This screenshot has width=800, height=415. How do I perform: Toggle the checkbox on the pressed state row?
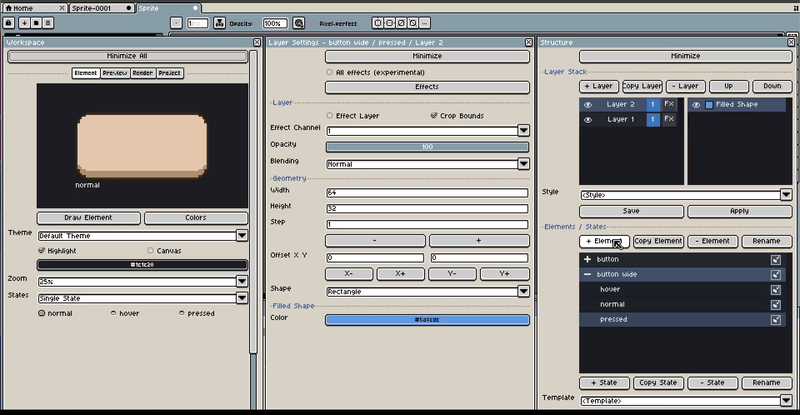point(776,320)
